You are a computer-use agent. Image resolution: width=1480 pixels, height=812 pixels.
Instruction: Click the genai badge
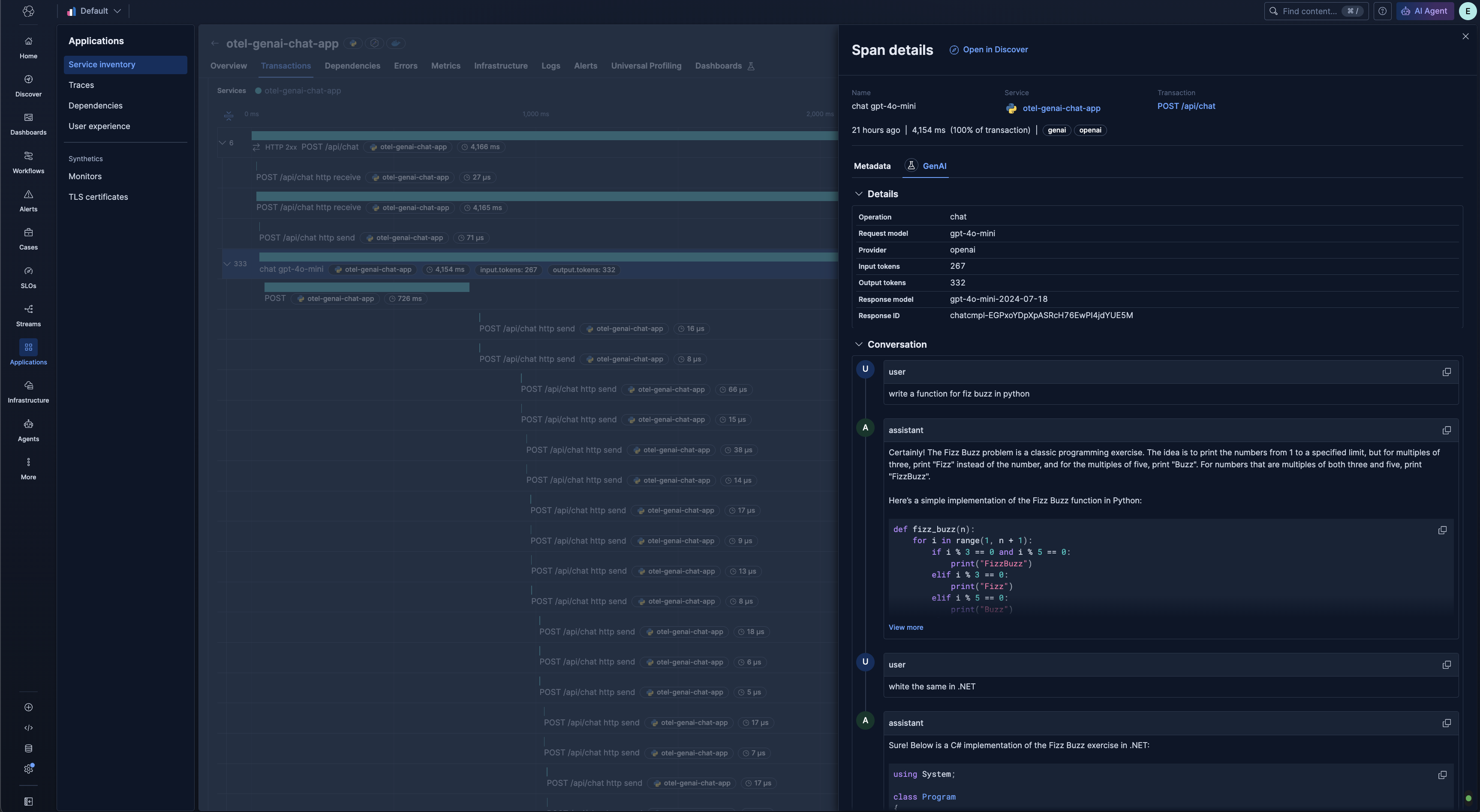(x=1056, y=130)
